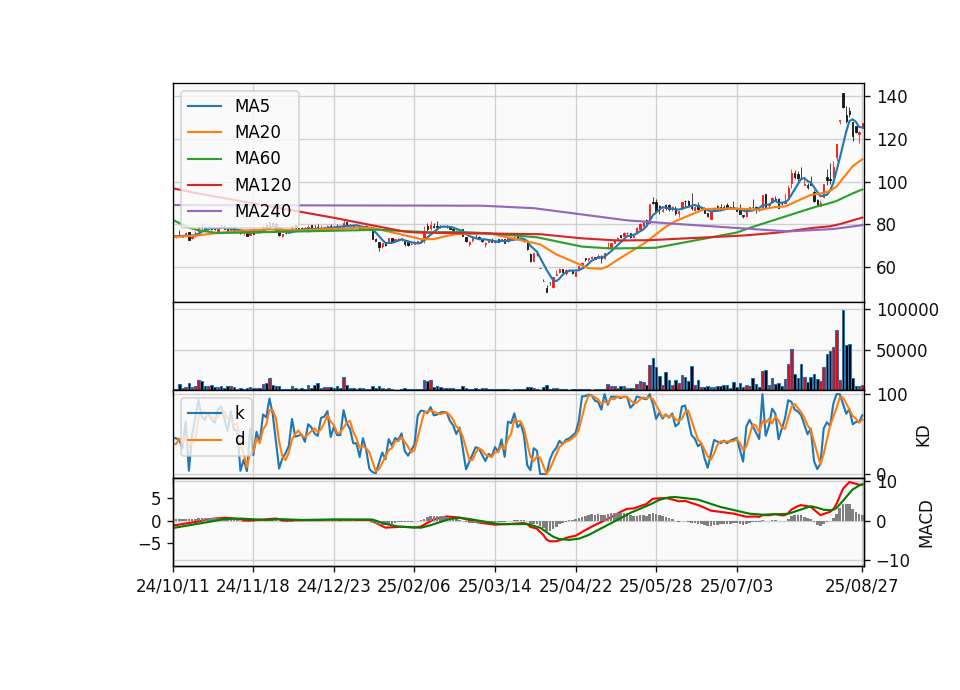Click the orange MA20 legend line sample
The height and width of the screenshot is (690, 960).
tap(204, 132)
